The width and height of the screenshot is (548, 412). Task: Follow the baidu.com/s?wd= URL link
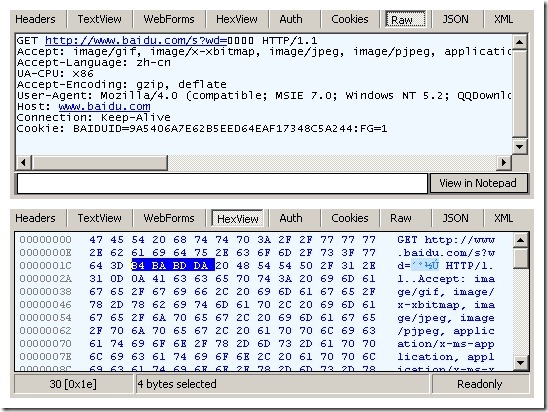136,41
